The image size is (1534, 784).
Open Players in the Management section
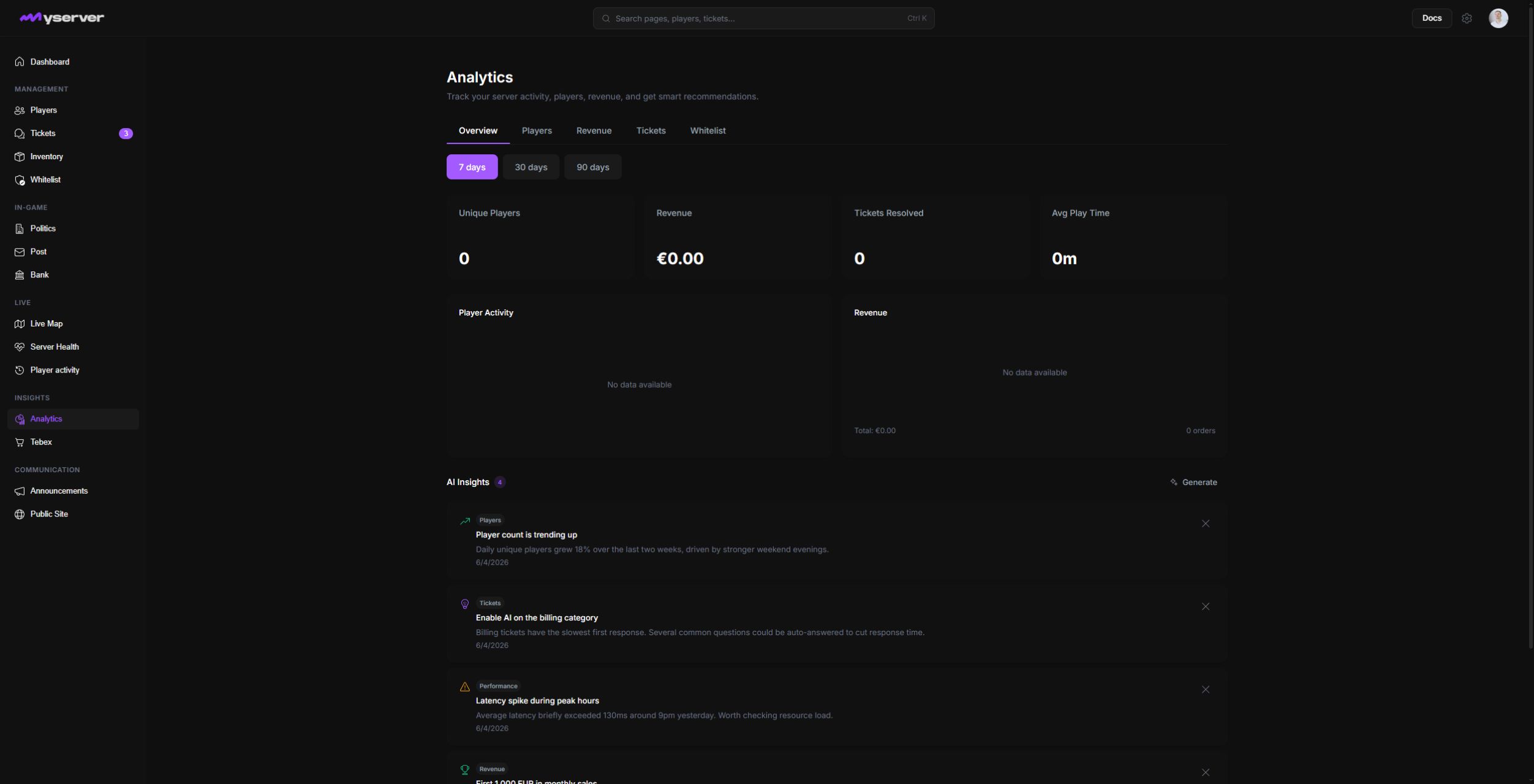(73, 110)
